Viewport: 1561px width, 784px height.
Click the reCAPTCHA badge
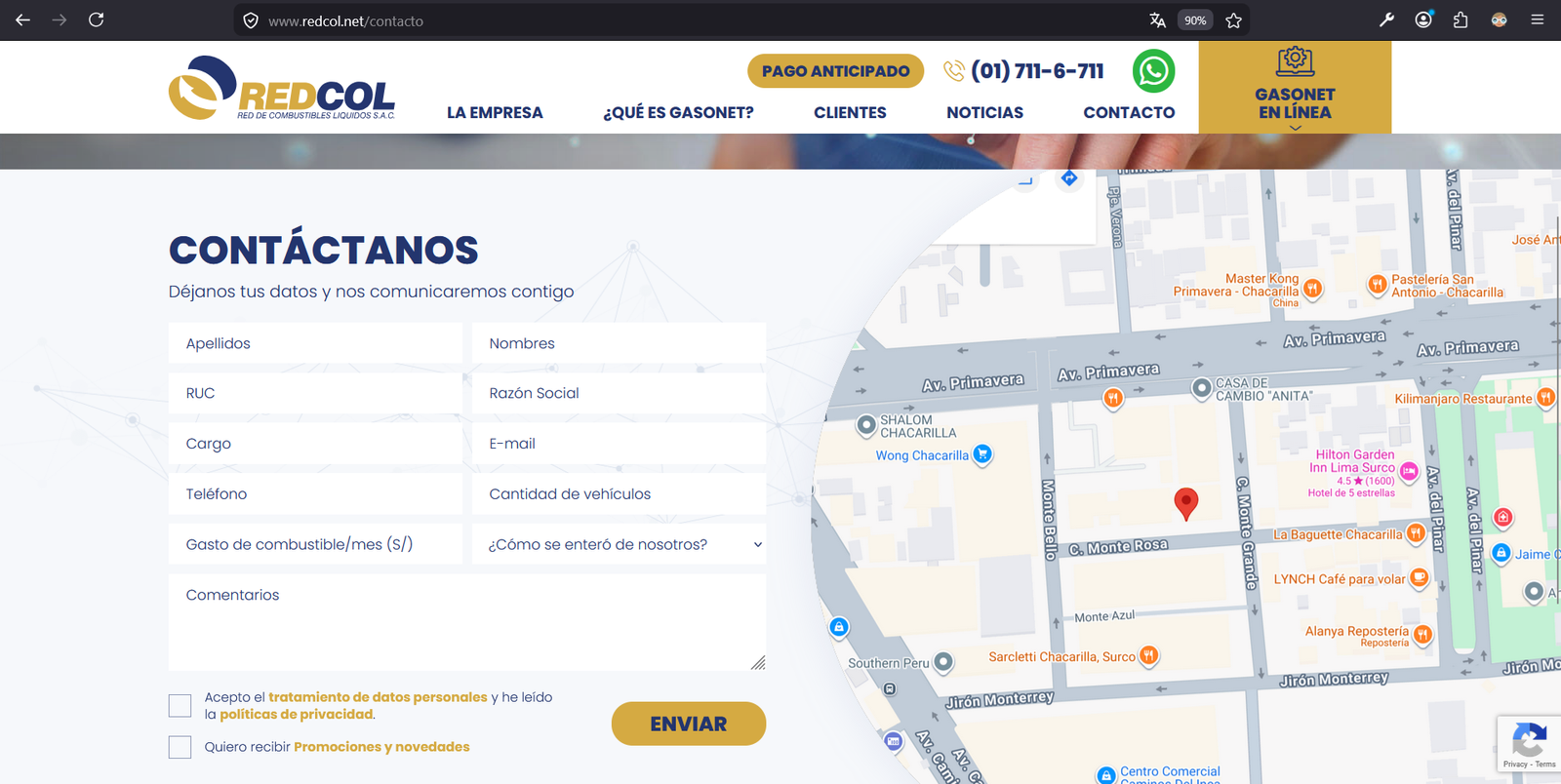coord(1529,745)
